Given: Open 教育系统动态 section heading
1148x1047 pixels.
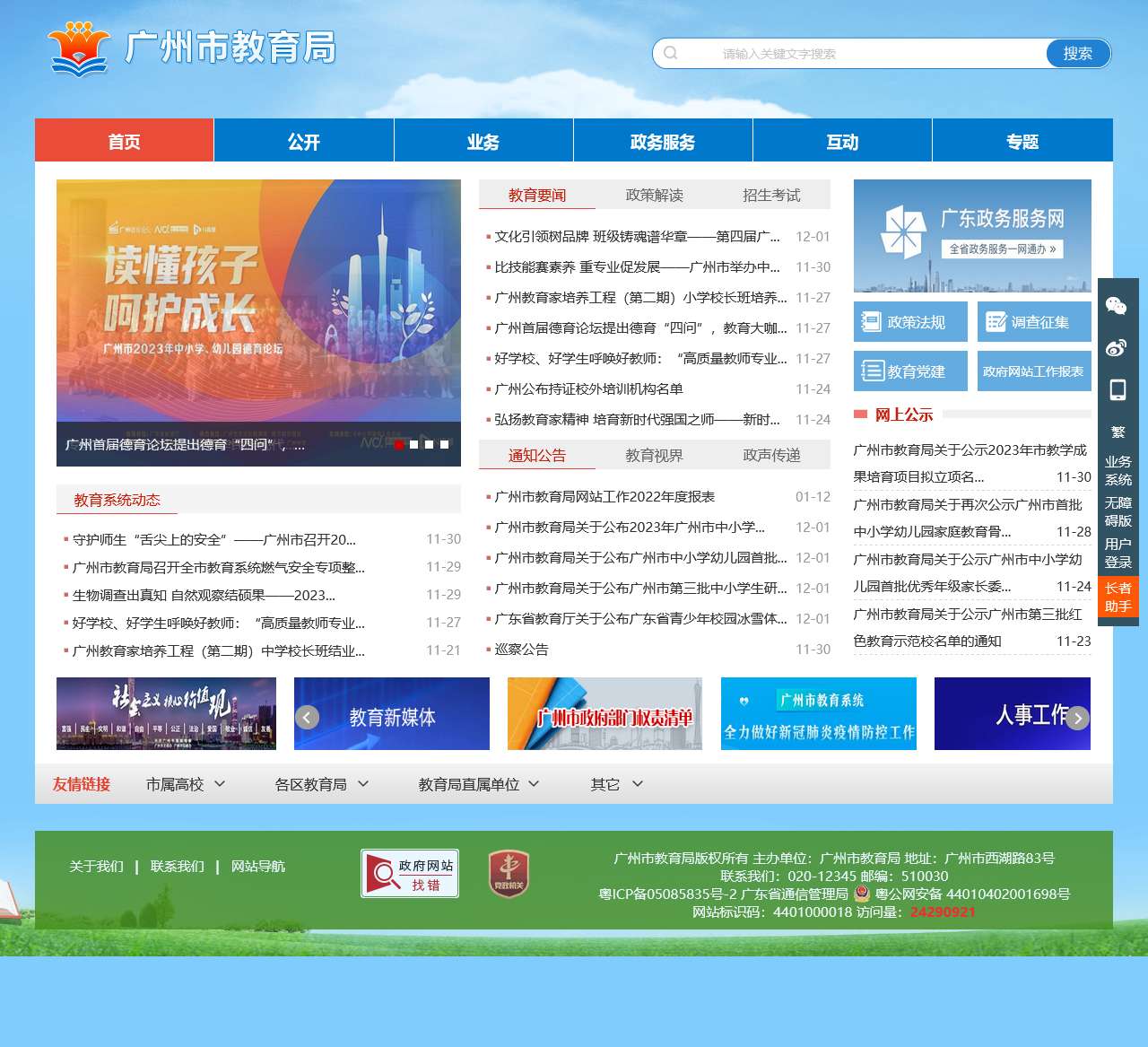Looking at the screenshot, I should 117,500.
